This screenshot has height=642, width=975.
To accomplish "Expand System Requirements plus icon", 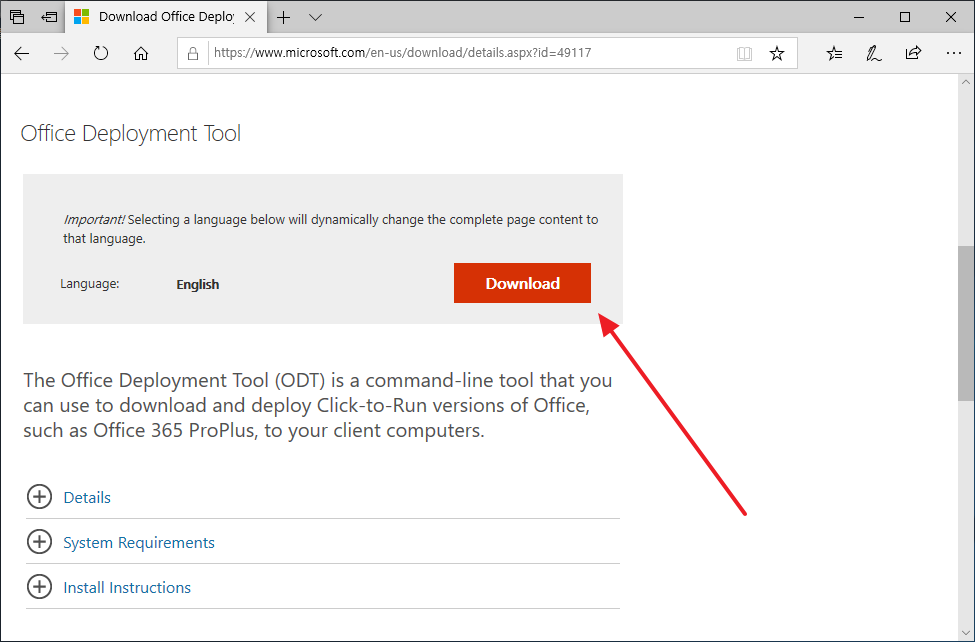I will point(39,542).
